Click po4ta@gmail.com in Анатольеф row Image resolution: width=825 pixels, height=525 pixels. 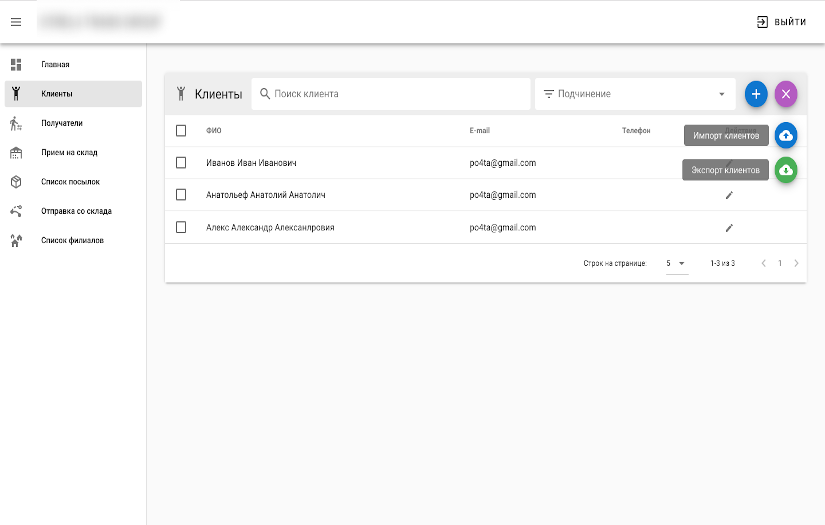(502, 195)
